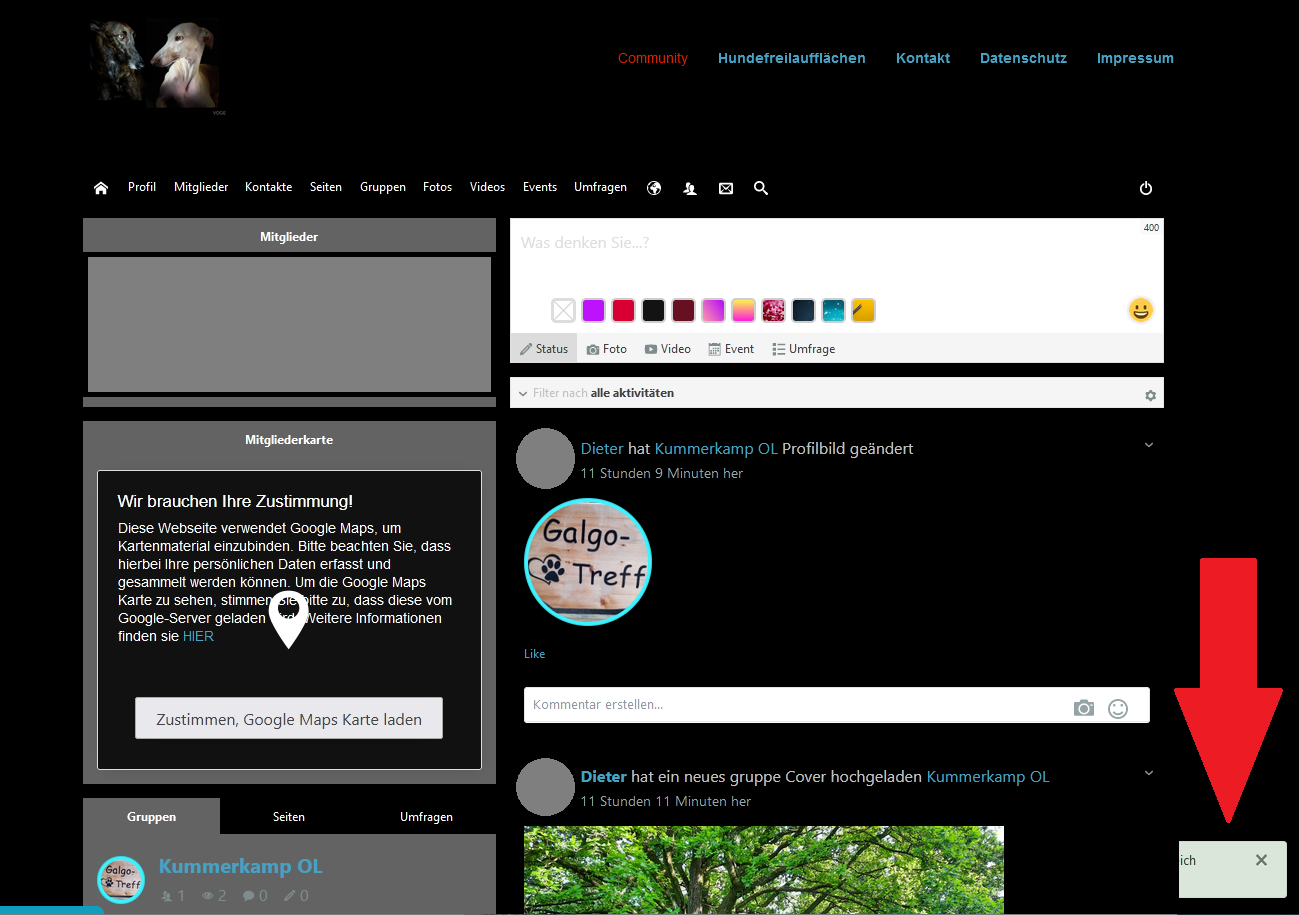Screen dimensions: 1299x915
Task: Click the search magnifier icon
Action: click(761, 188)
